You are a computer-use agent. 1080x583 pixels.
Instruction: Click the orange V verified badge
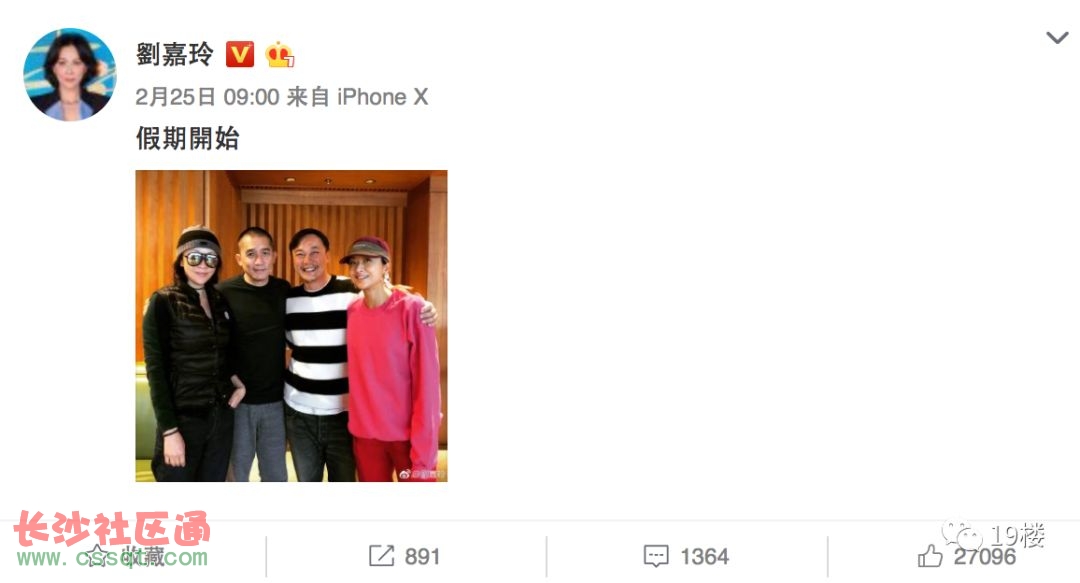[240, 54]
